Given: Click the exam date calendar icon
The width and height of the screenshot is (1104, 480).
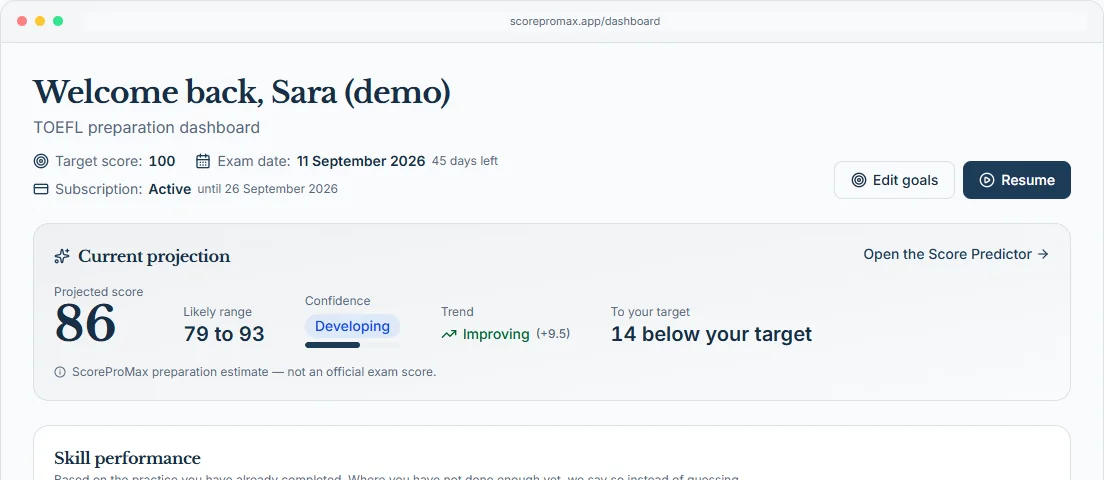Looking at the screenshot, I should (203, 161).
